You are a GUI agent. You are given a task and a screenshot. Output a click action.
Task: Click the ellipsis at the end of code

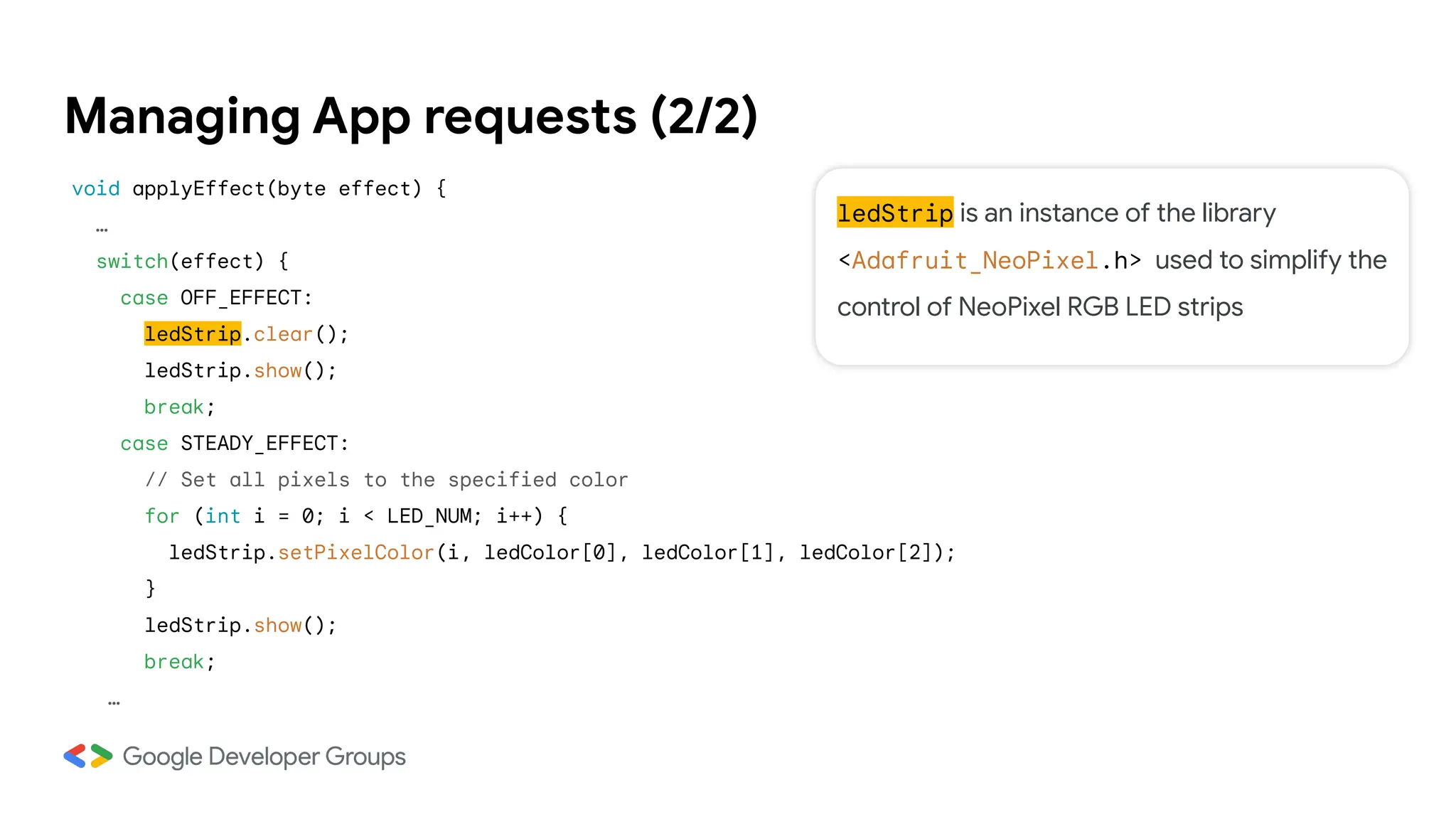coord(114,702)
